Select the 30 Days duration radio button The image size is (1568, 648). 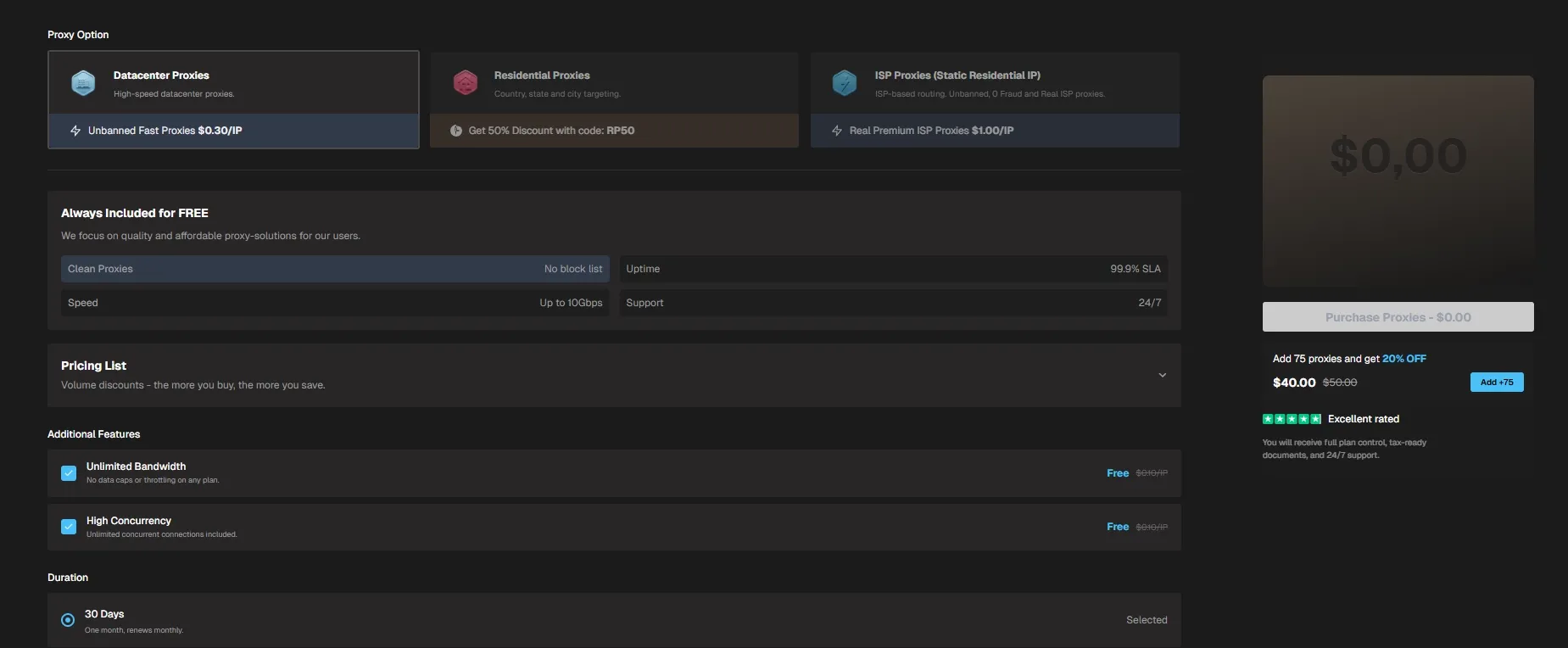[68, 620]
